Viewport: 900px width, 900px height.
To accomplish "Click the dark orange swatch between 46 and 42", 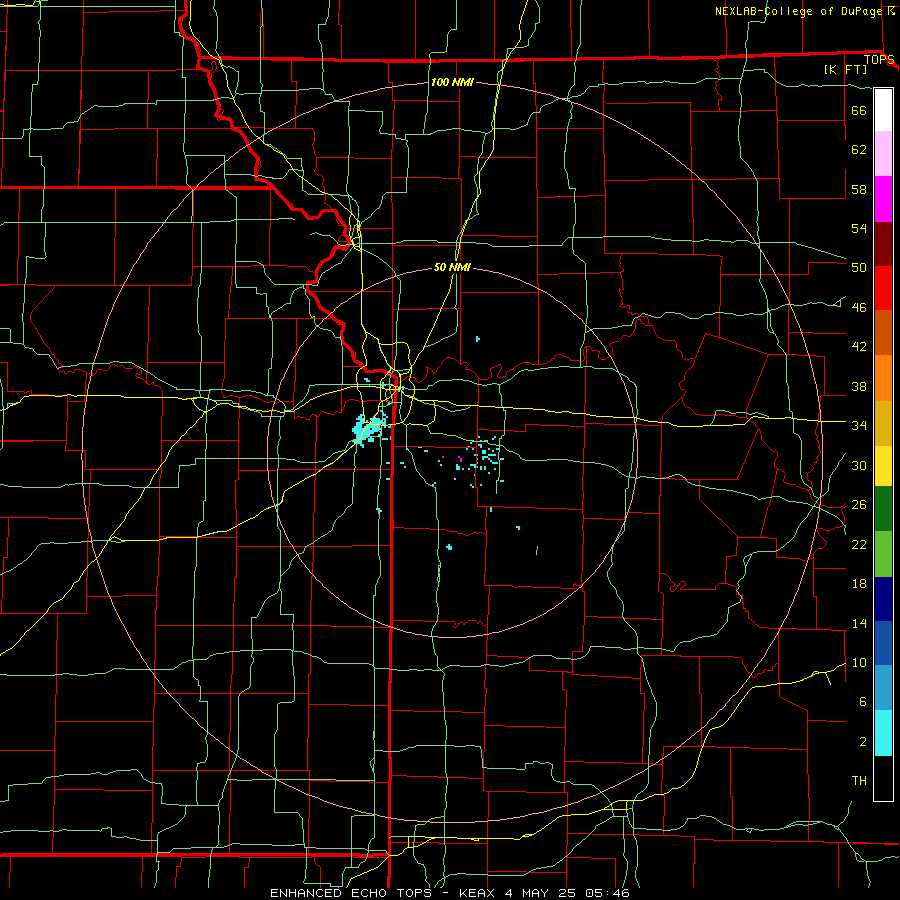I will pyautogui.click(x=883, y=333).
